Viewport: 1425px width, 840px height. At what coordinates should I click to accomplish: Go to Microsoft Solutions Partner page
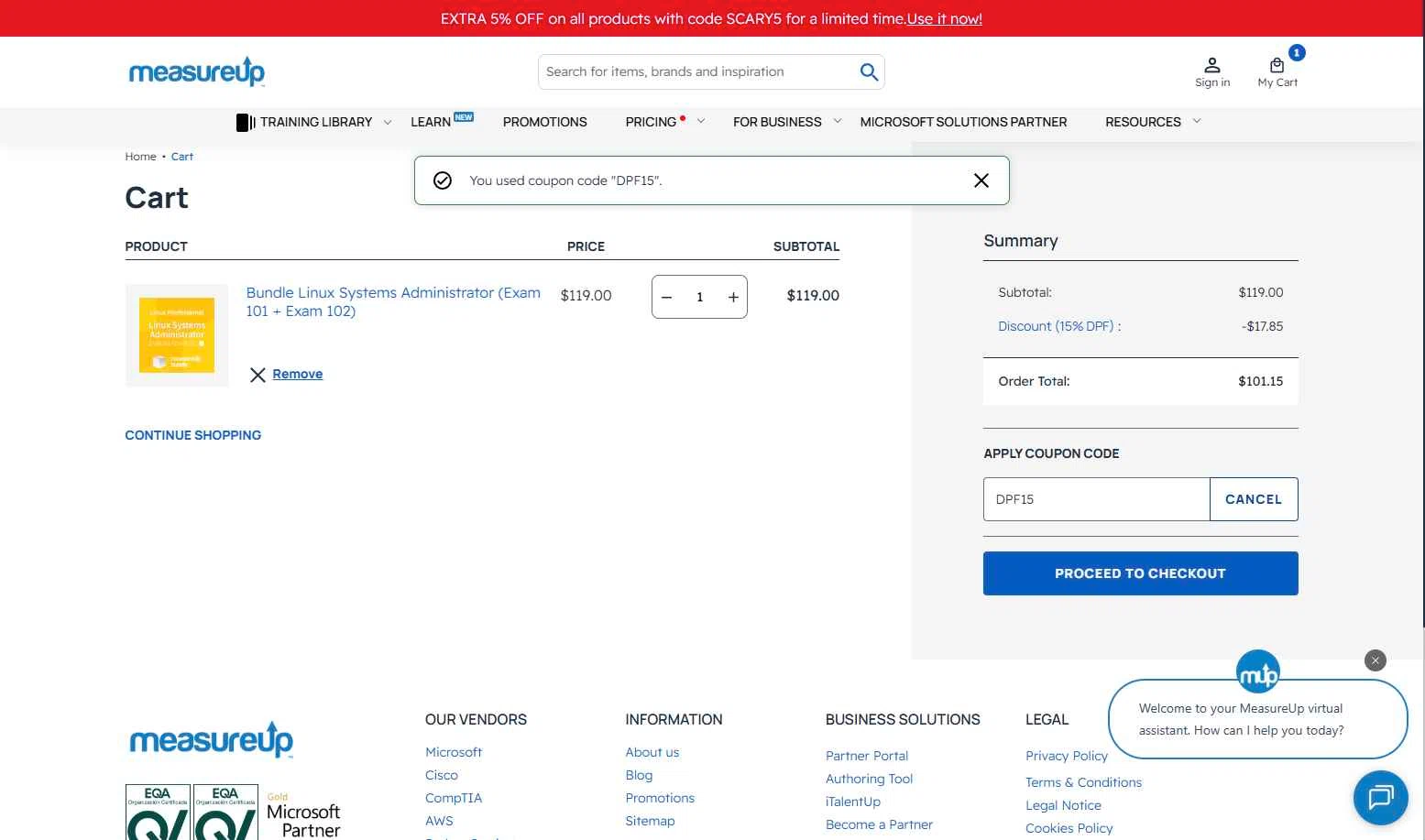tap(963, 122)
